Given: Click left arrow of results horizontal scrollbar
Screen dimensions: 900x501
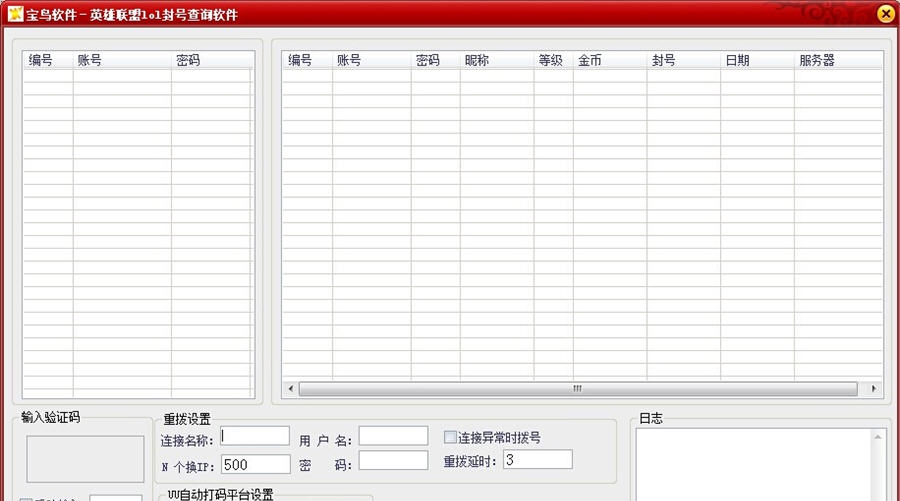Looking at the screenshot, I should 290,389.
